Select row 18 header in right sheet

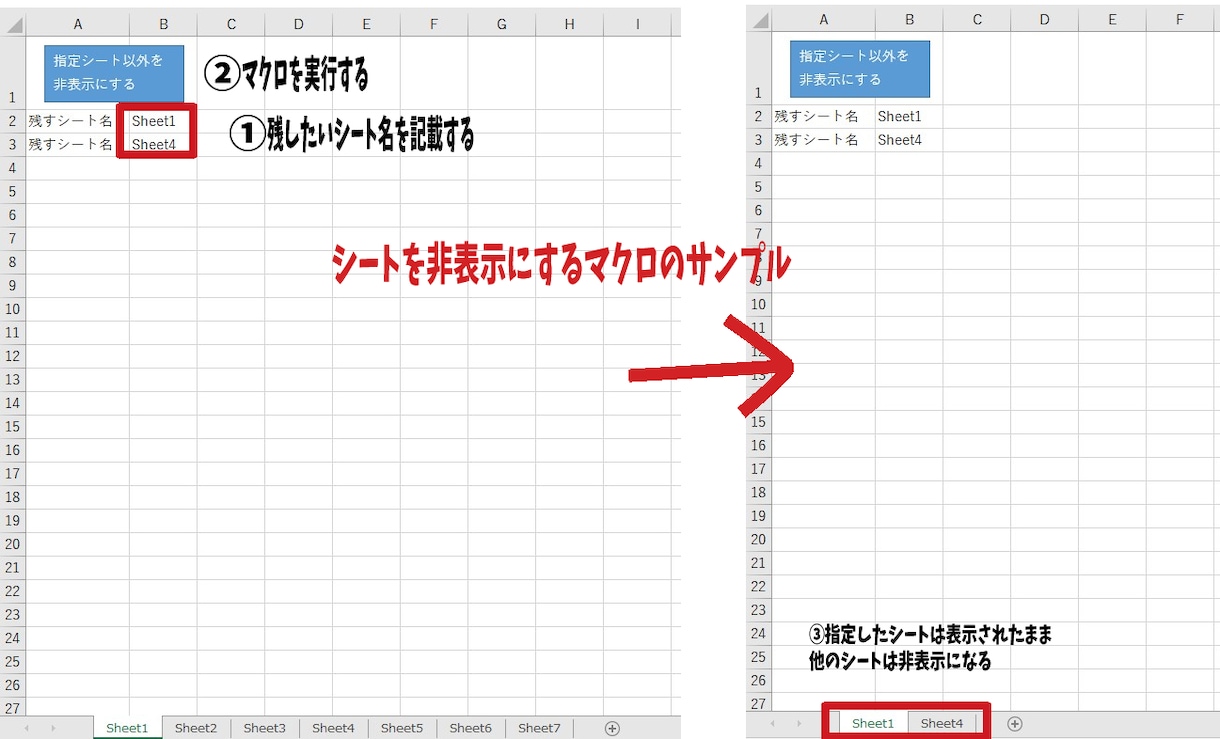pos(759,492)
